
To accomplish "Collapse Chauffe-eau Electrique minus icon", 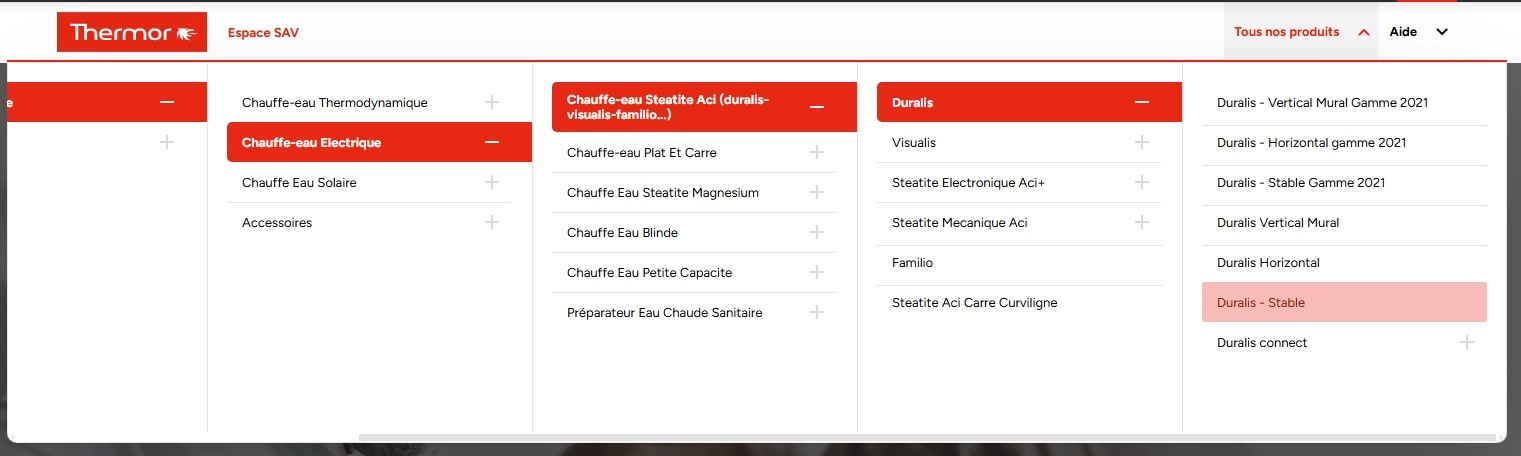I will [492, 142].
